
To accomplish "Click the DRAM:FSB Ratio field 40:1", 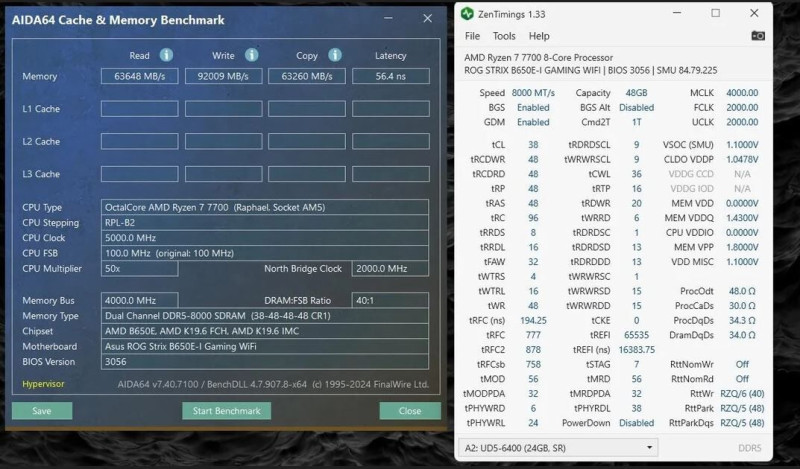I will pyautogui.click(x=390, y=300).
